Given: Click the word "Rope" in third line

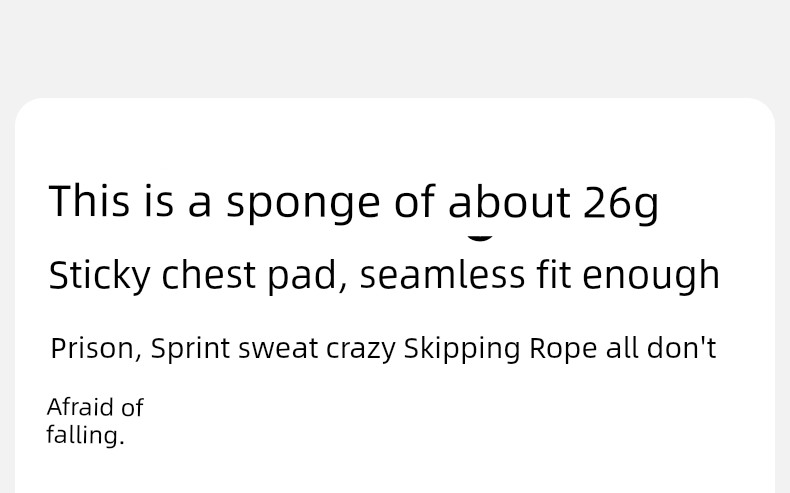Looking at the screenshot, I should point(563,349).
